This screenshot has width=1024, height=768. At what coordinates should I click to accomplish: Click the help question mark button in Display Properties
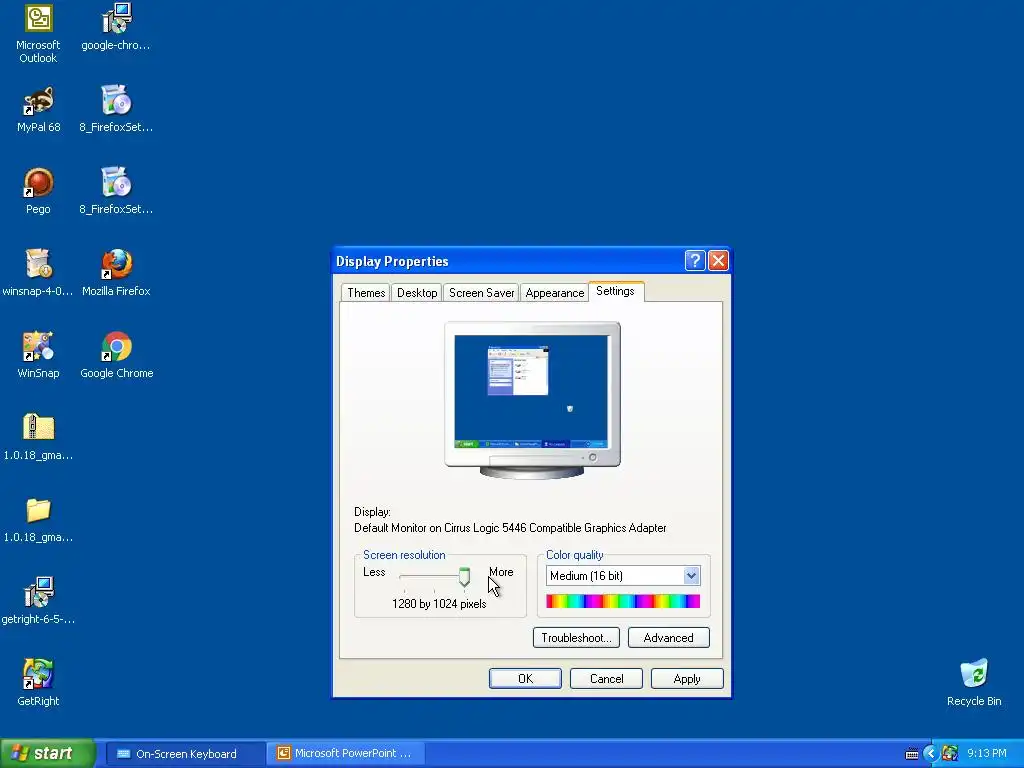pos(695,261)
